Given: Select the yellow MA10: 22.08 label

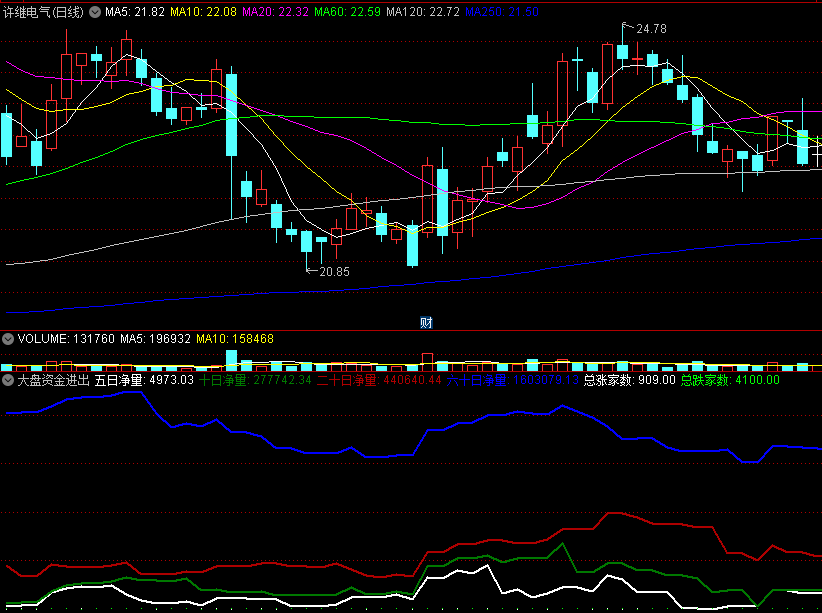Looking at the screenshot, I should pos(203,12).
